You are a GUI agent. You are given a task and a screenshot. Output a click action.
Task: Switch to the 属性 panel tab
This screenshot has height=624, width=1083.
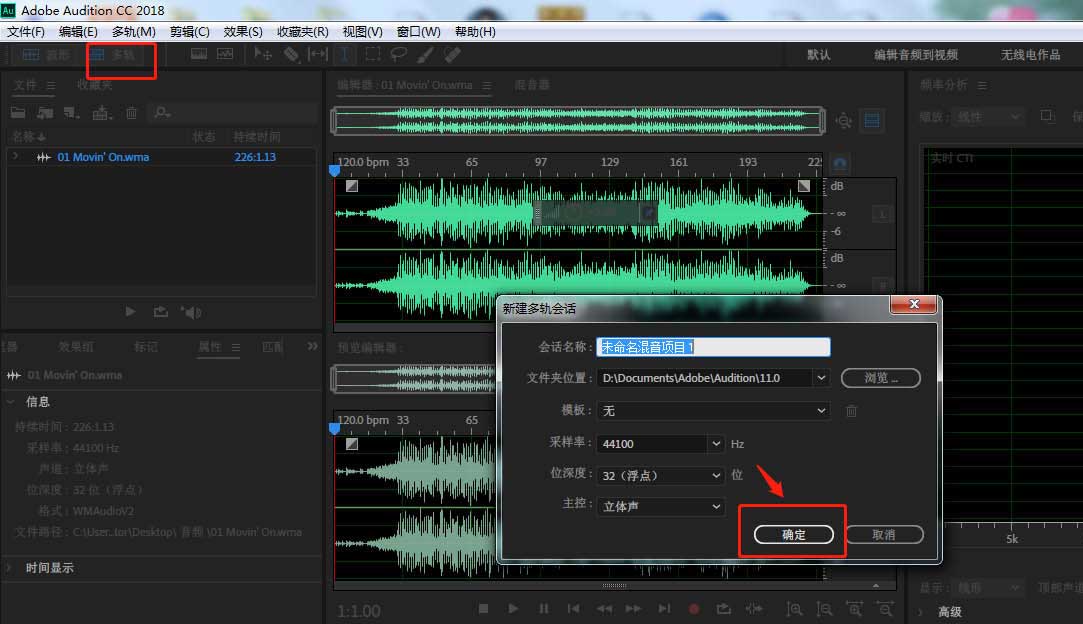coord(210,346)
